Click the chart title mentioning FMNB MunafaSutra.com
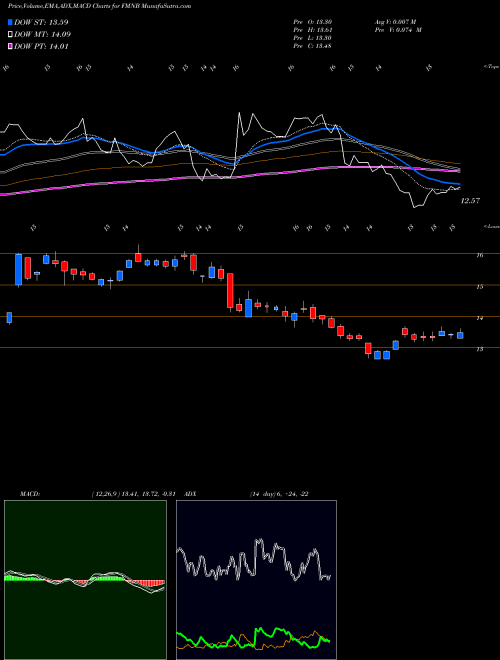The width and height of the screenshot is (500, 660). pos(99,7)
